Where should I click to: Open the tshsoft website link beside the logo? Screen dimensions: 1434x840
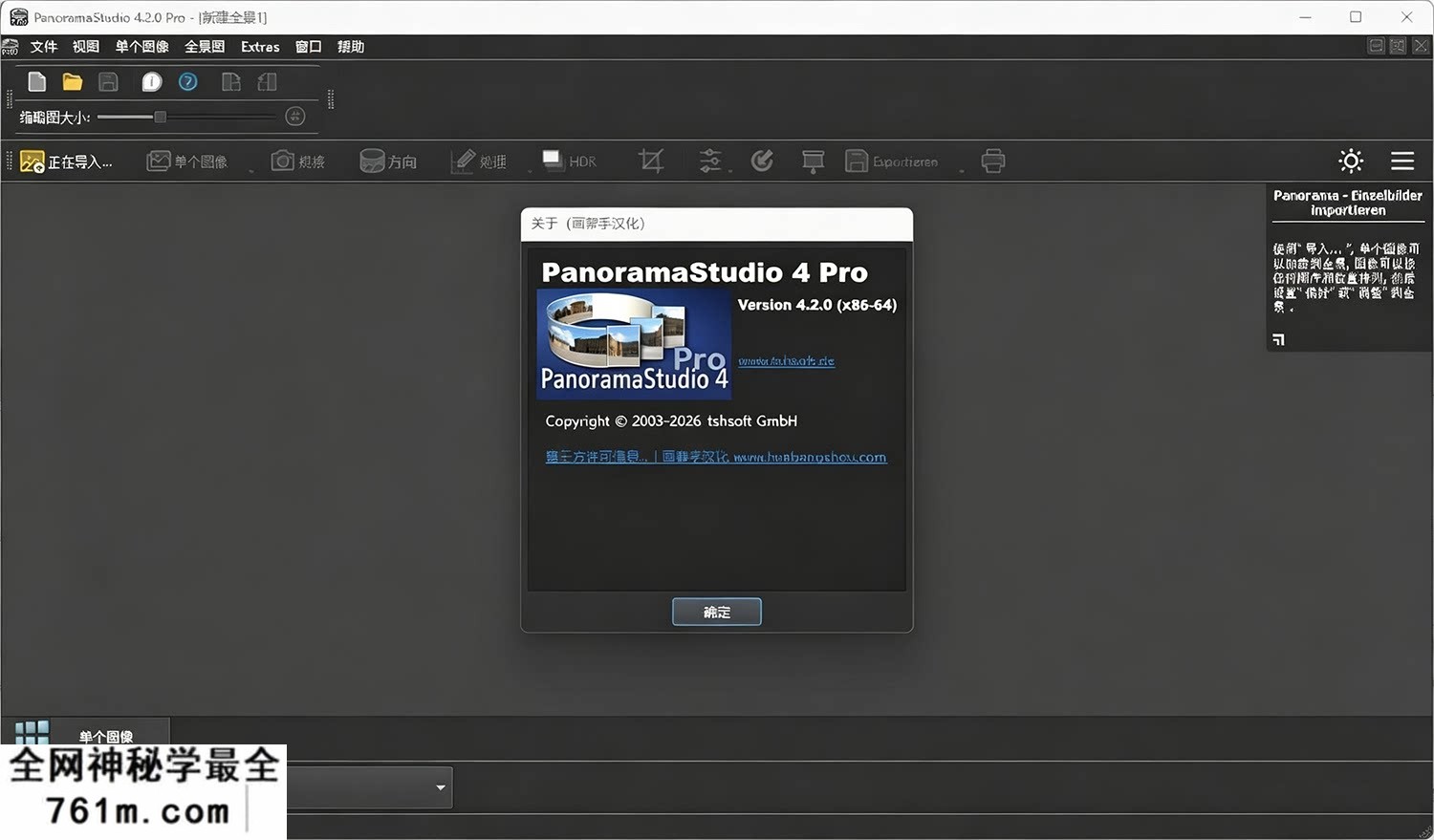pyautogui.click(x=786, y=361)
